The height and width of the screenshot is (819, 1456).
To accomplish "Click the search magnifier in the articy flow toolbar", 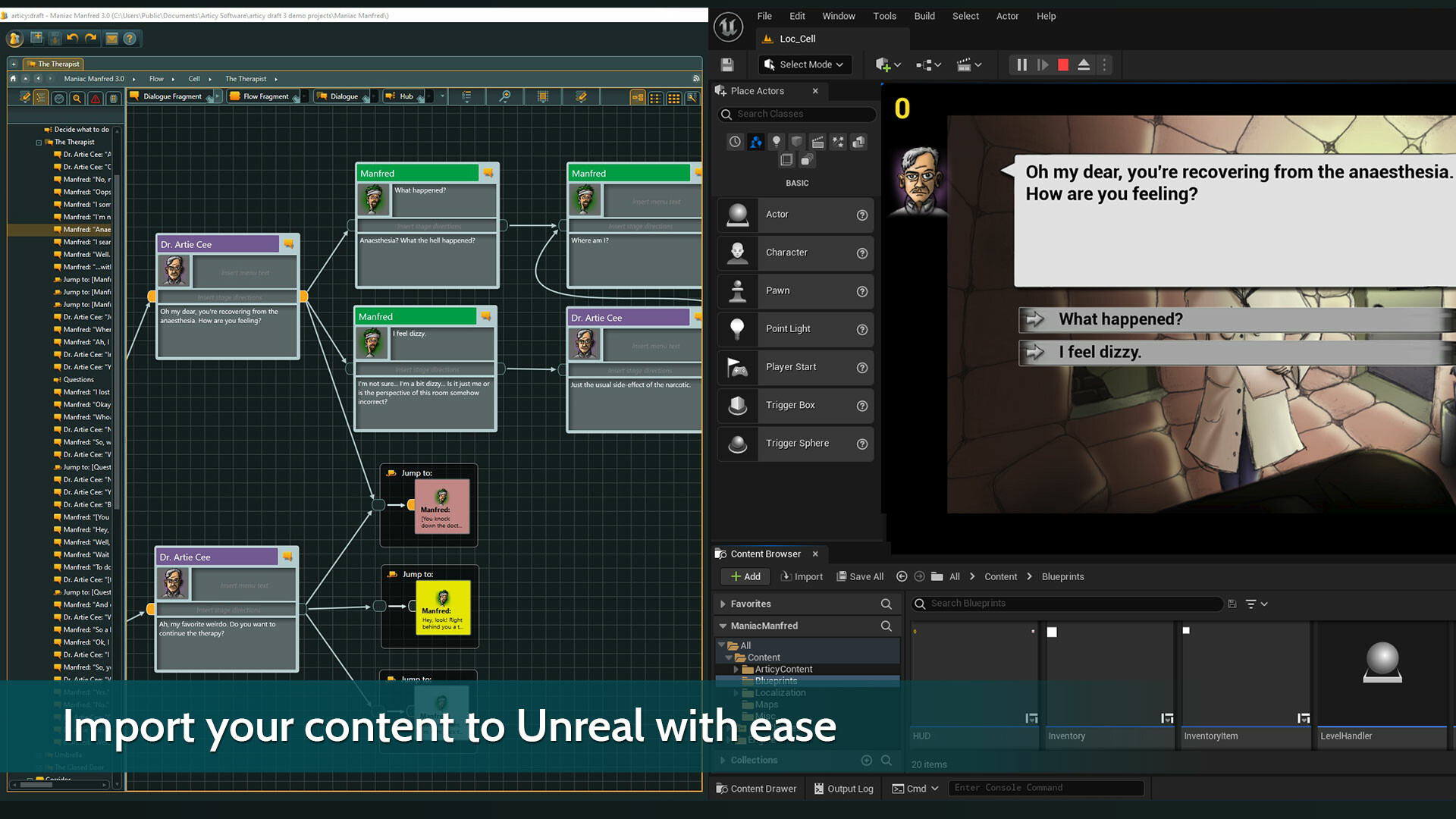I will click(504, 97).
